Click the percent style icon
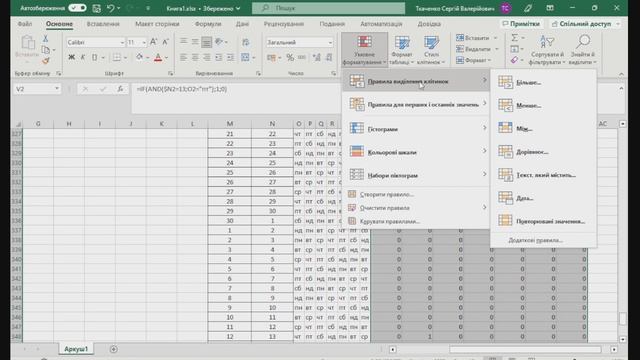The width and height of the screenshot is (640, 360). coord(290,58)
